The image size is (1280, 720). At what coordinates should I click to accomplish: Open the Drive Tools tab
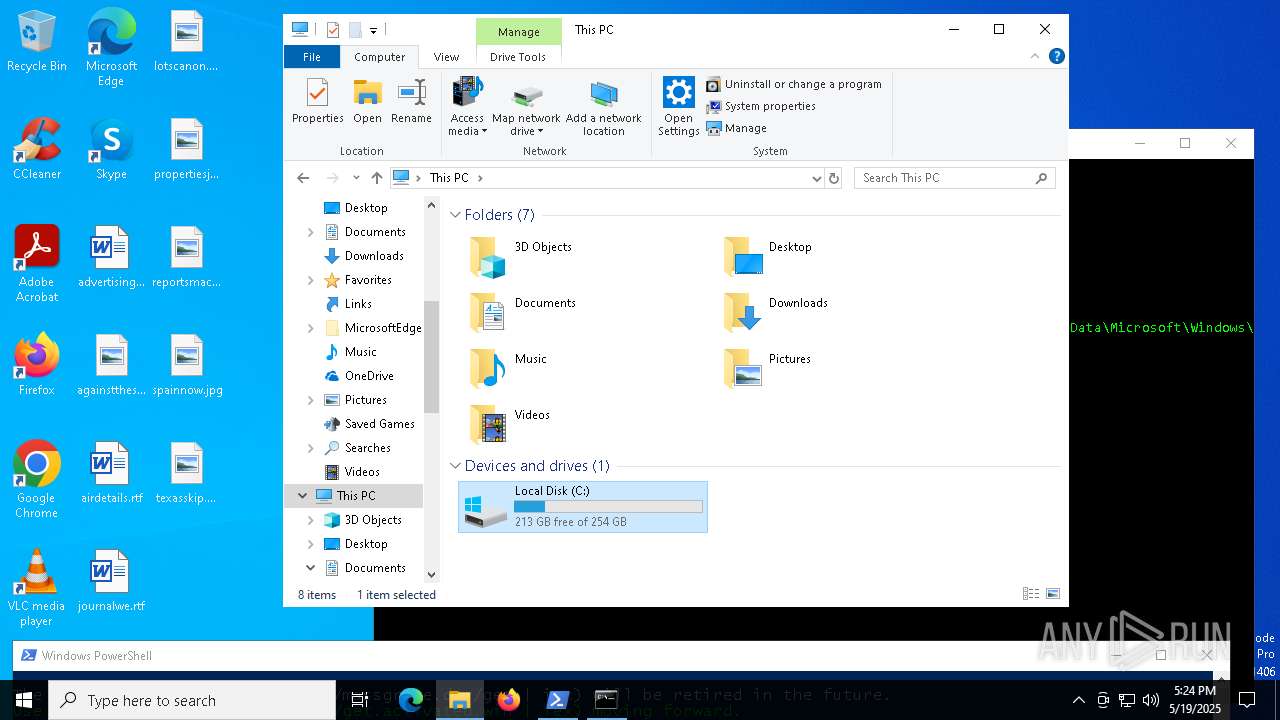(518, 57)
